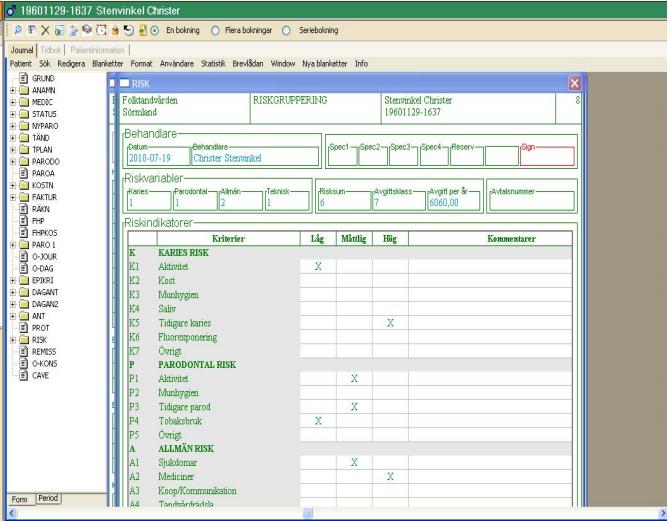The width and height of the screenshot is (670, 521).
Task: Expand the FAKTUR folder node
Action: (13, 197)
